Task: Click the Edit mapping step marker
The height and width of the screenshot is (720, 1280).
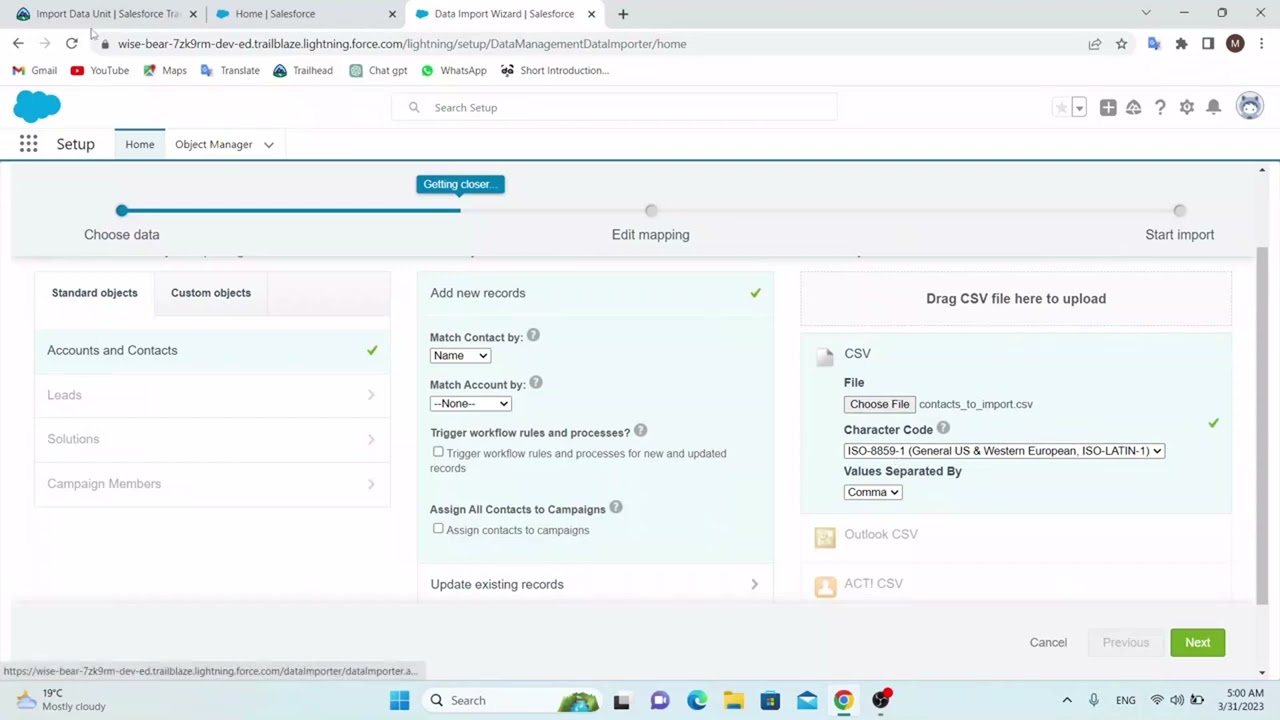Action: click(x=651, y=210)
